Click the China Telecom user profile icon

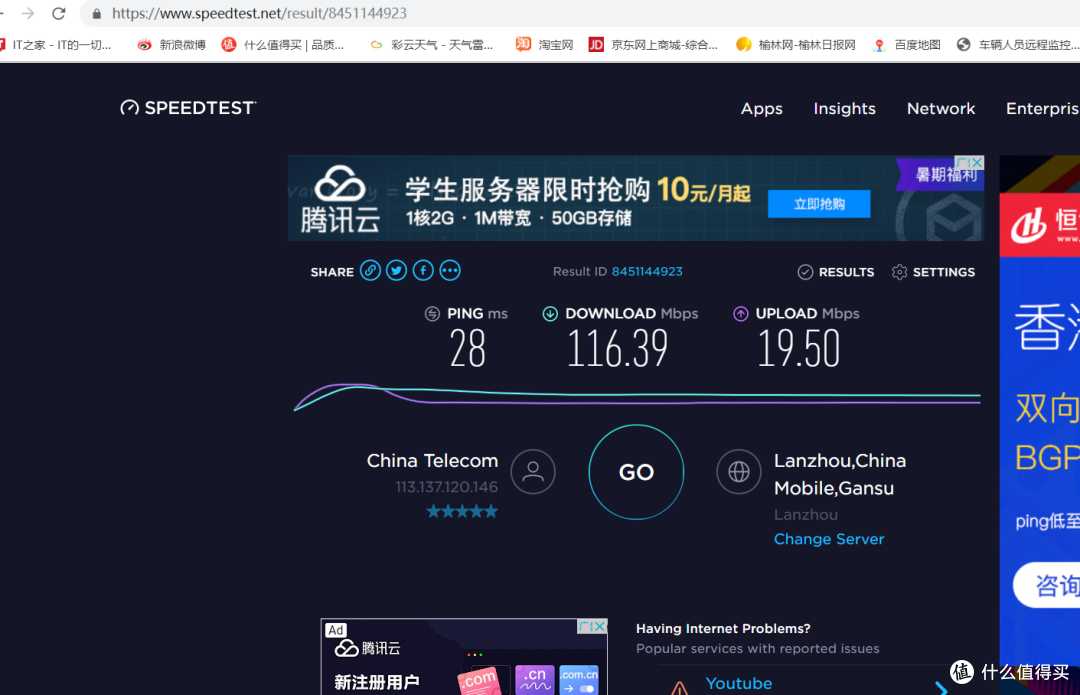pyautogui.click(x=532, y=472)
